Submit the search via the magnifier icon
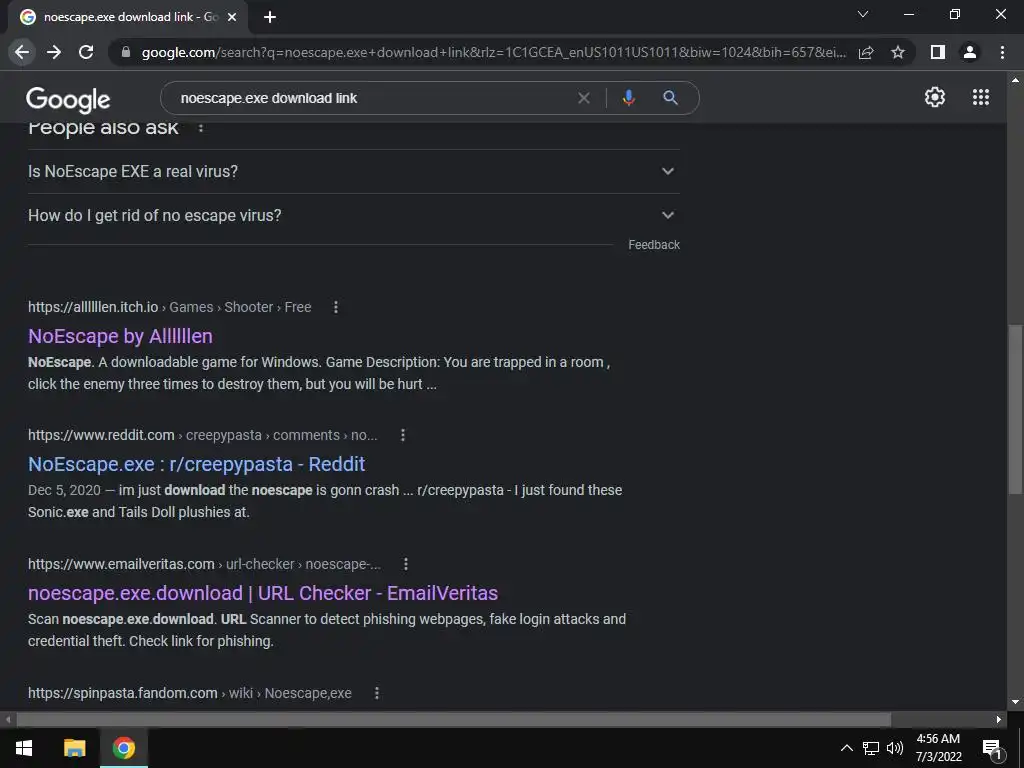1024x768 pixels. 670,98
